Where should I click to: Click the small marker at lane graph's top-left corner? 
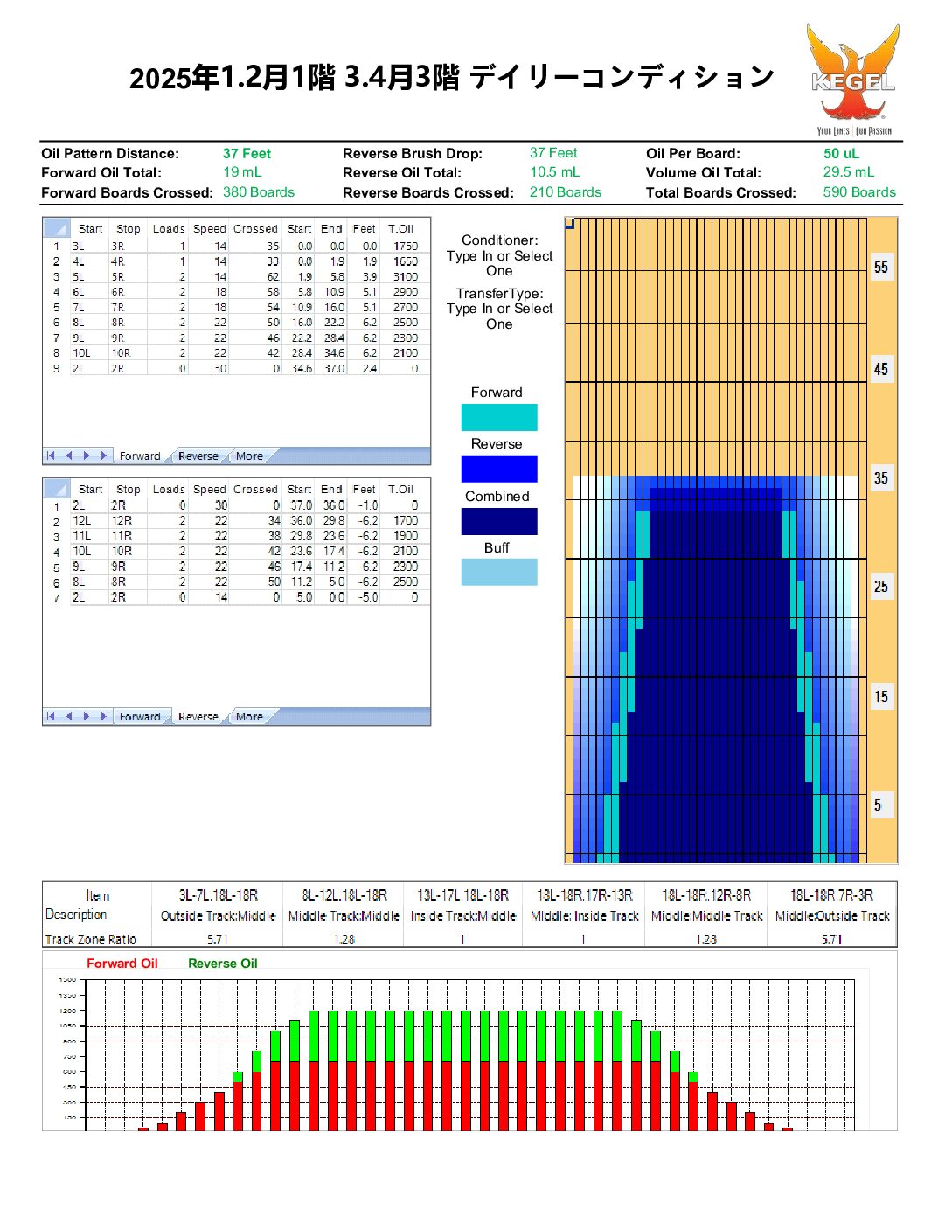coord(569,224)
